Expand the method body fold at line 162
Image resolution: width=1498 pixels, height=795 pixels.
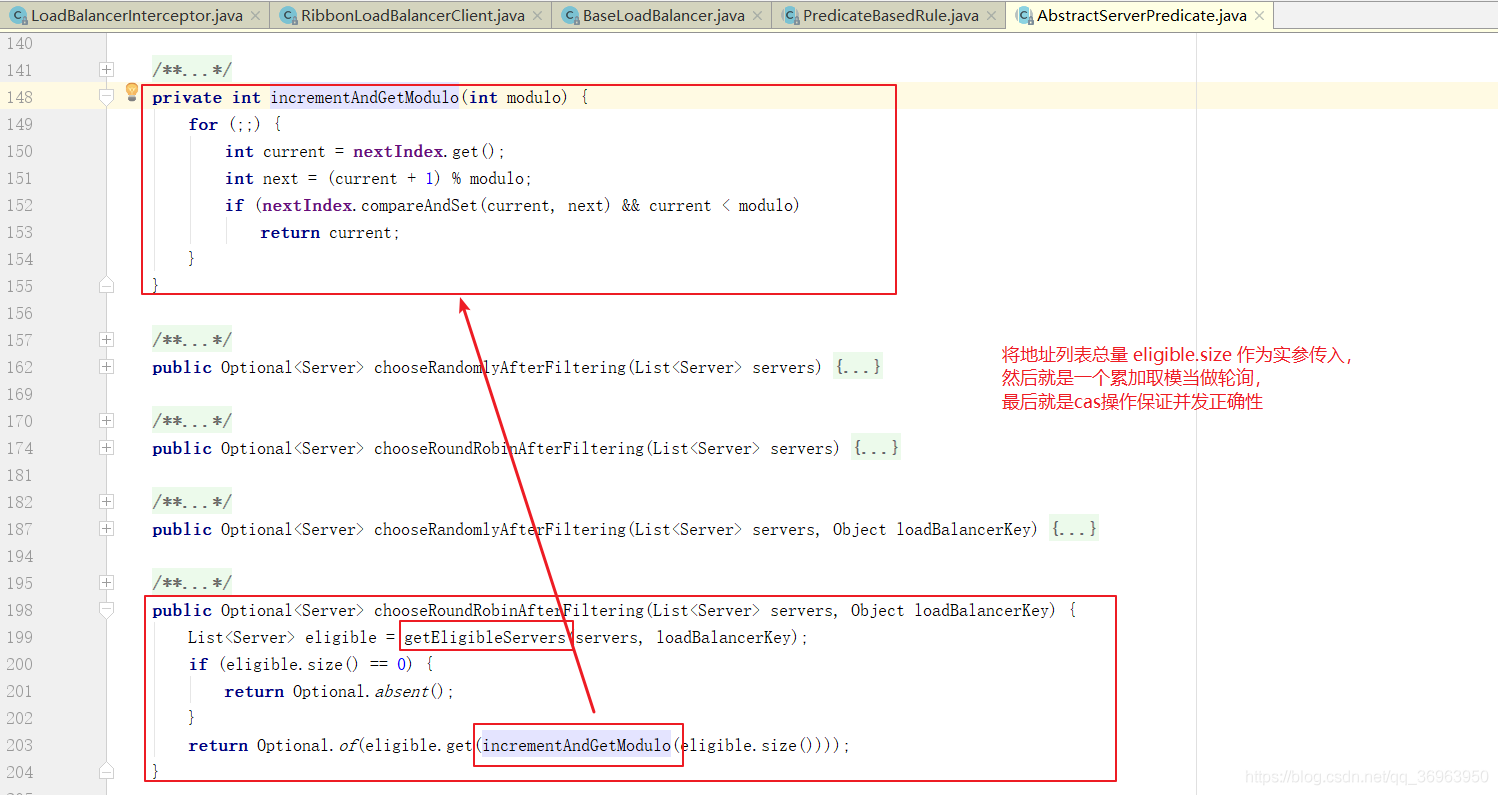pos(106,367)
